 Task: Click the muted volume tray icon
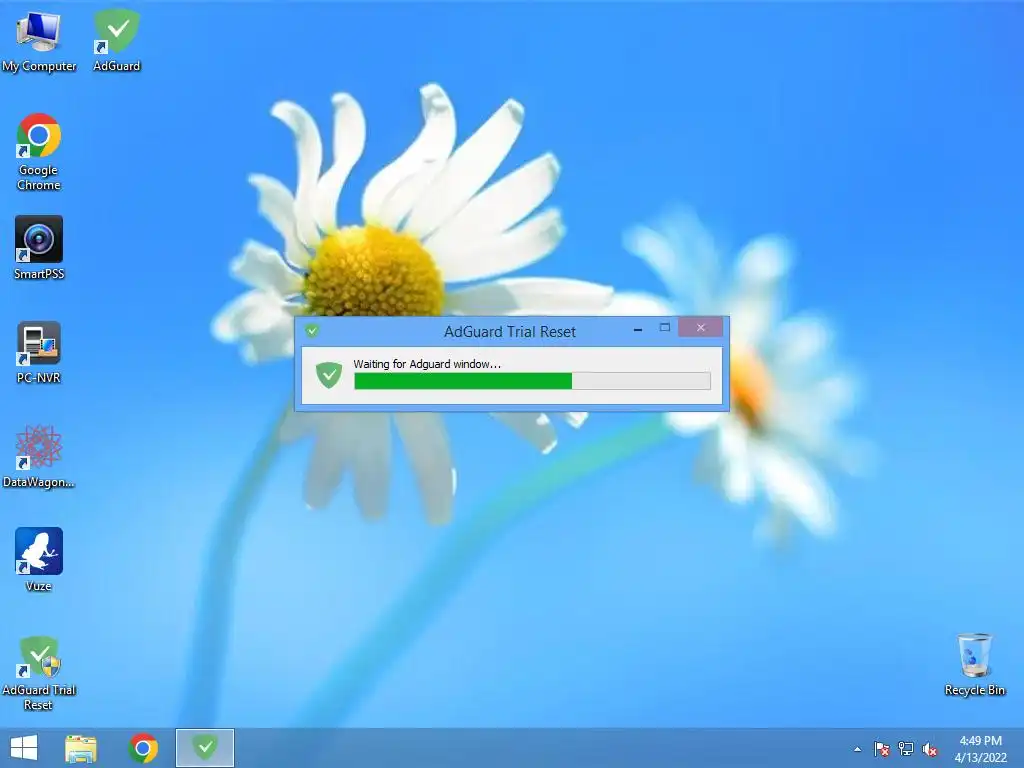click(x=930, y=749)
